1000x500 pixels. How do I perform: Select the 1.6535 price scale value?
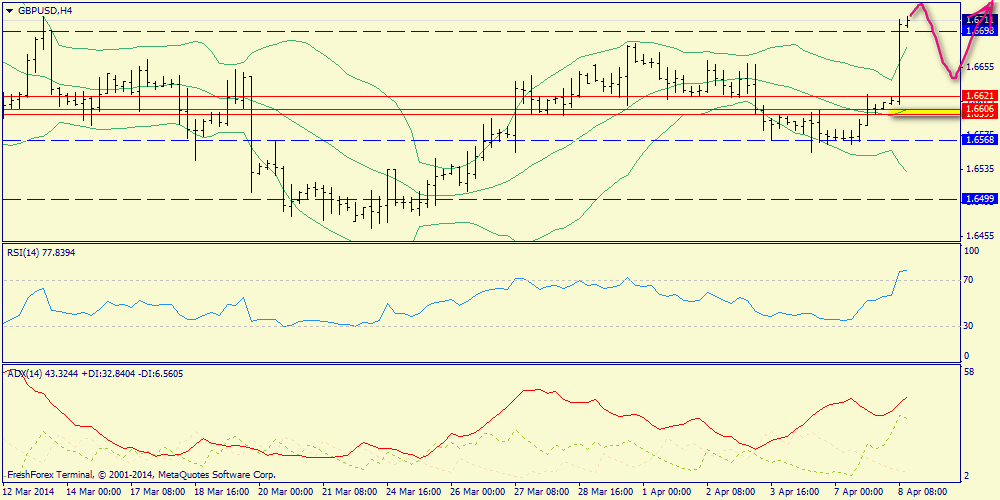tap(978, 169)
